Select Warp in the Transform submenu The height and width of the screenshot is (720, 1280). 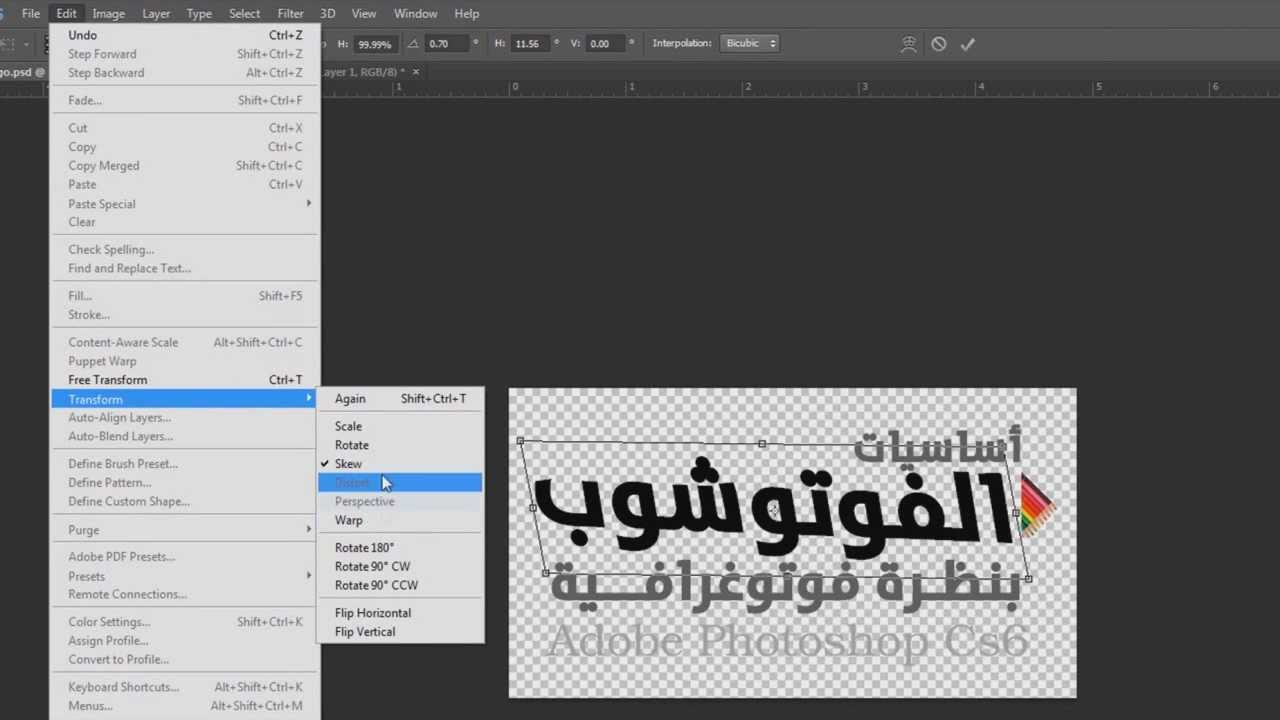tap(400, 521)
